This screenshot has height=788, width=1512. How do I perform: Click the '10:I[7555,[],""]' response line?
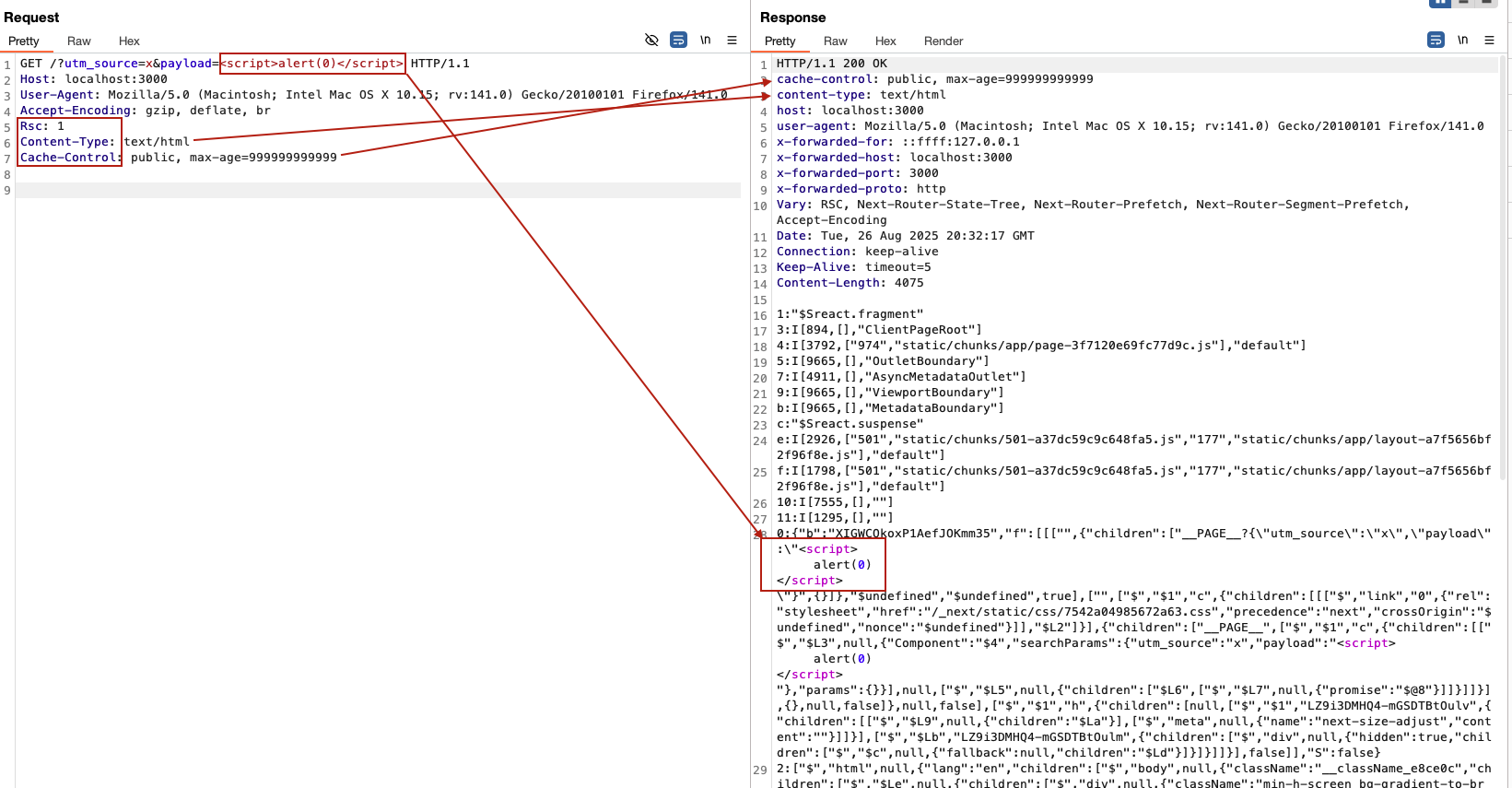pos(836,502)
